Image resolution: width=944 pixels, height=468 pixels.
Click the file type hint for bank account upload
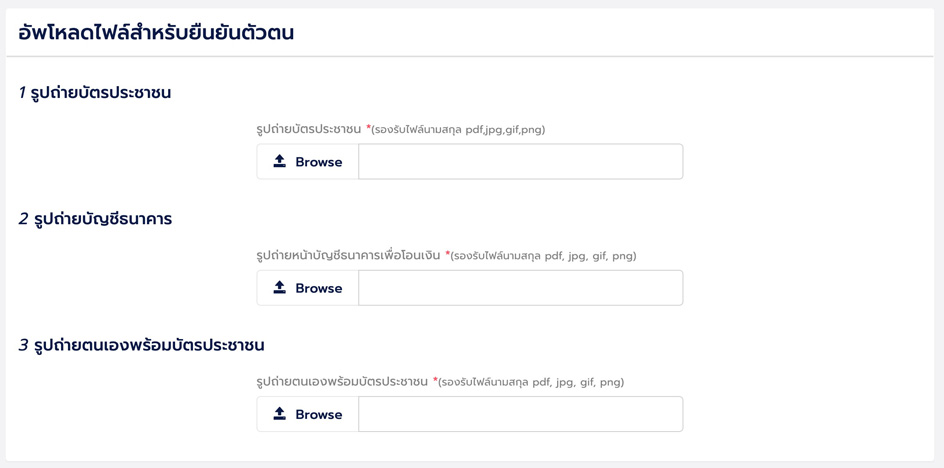coord(544,256)
